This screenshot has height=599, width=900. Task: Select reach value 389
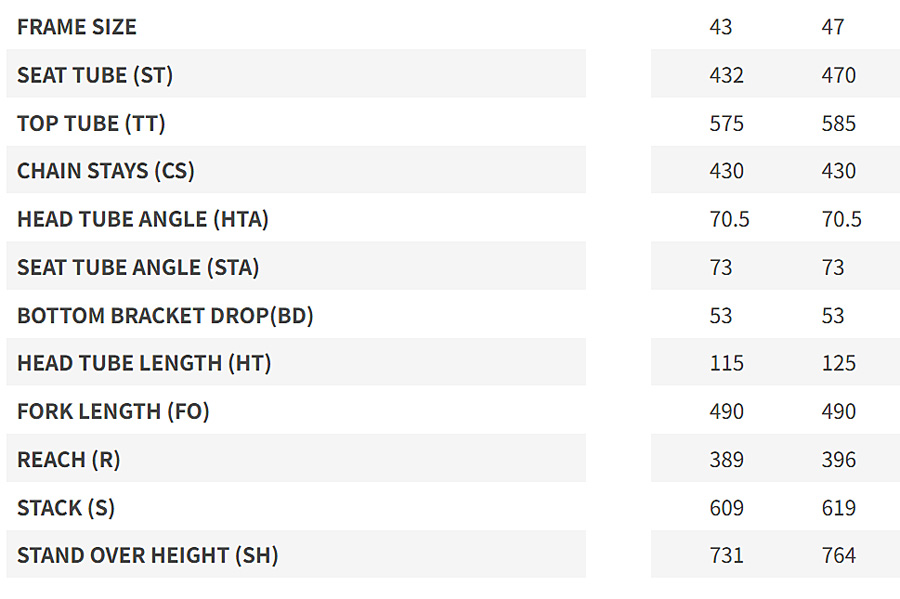pos(726,459)
